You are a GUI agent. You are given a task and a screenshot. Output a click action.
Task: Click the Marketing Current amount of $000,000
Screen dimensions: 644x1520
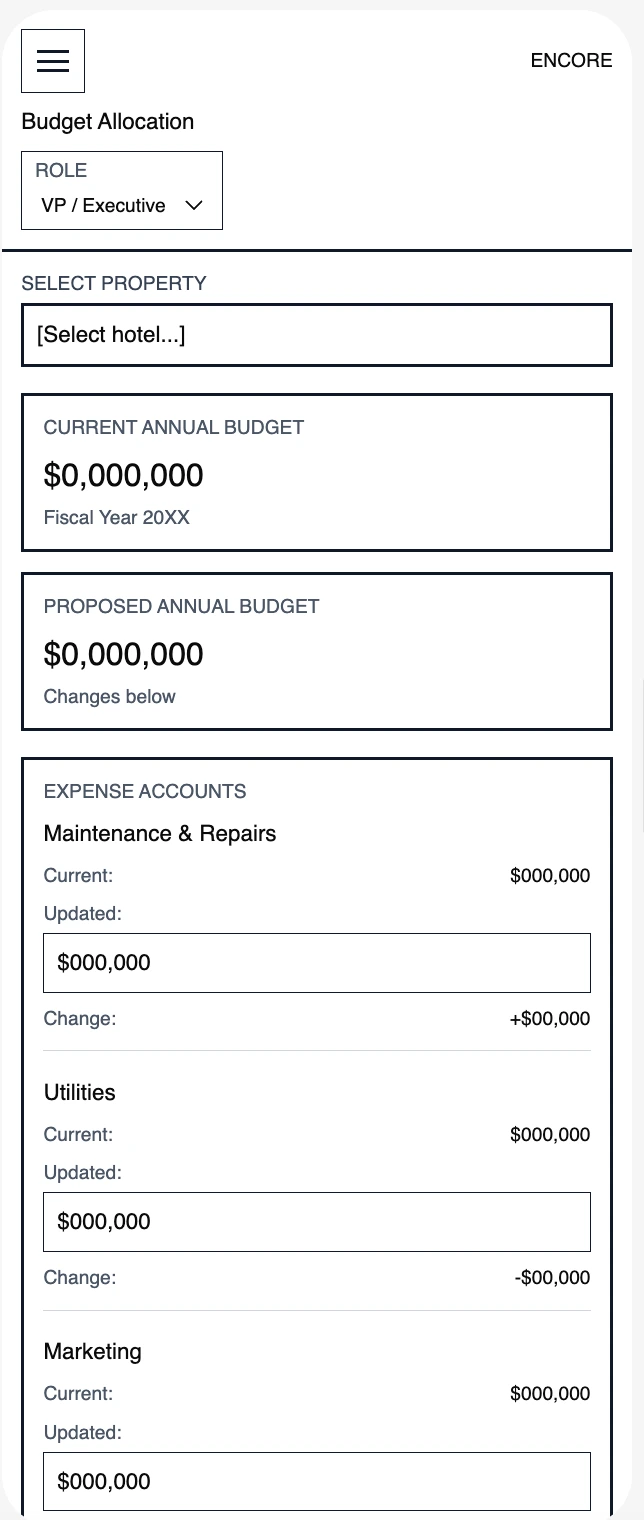[x=550, y=1393]
